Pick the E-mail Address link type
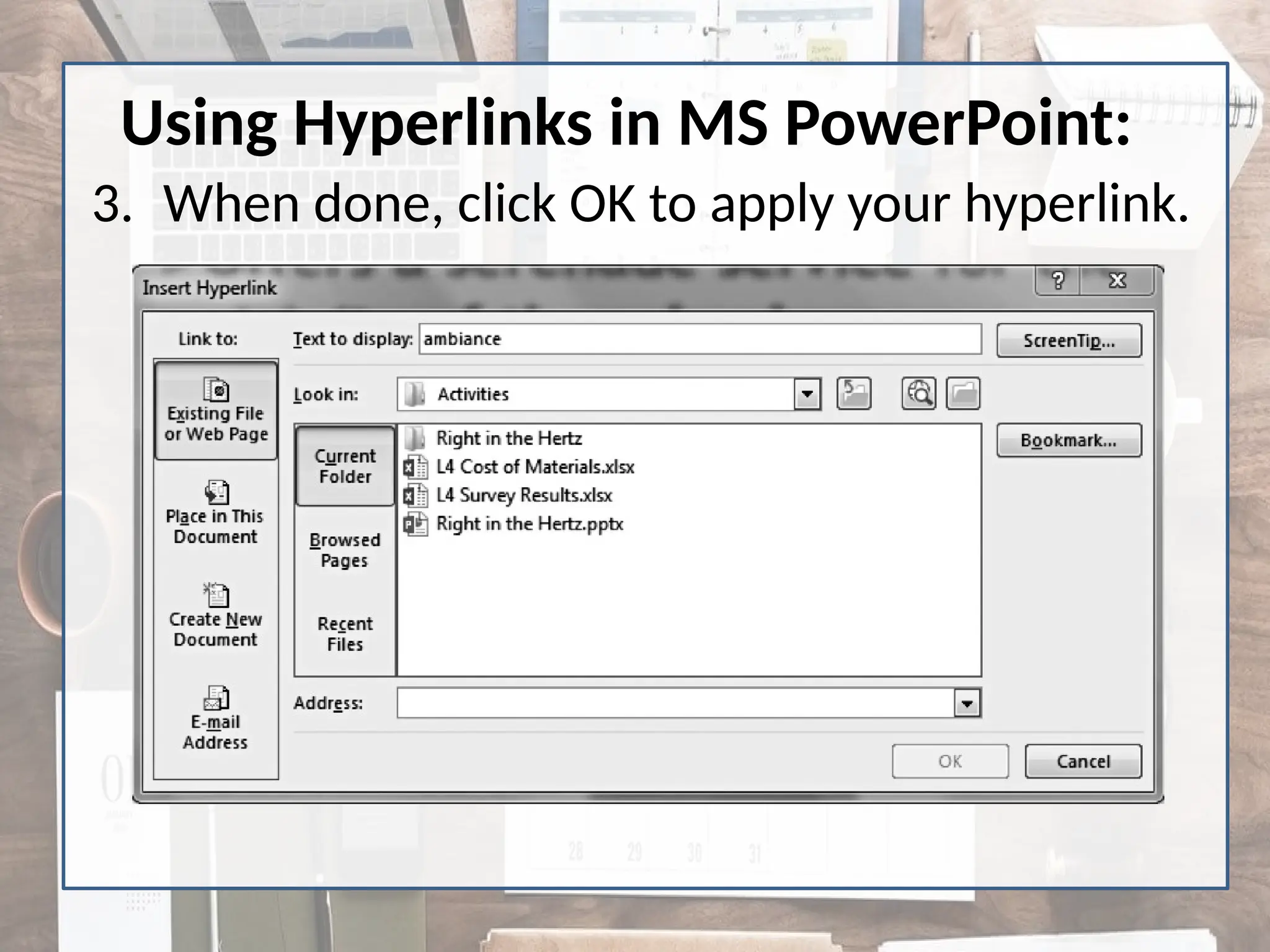Image resolution: width=1270 pixels, height=952 pixels. [x=216, y=719]
